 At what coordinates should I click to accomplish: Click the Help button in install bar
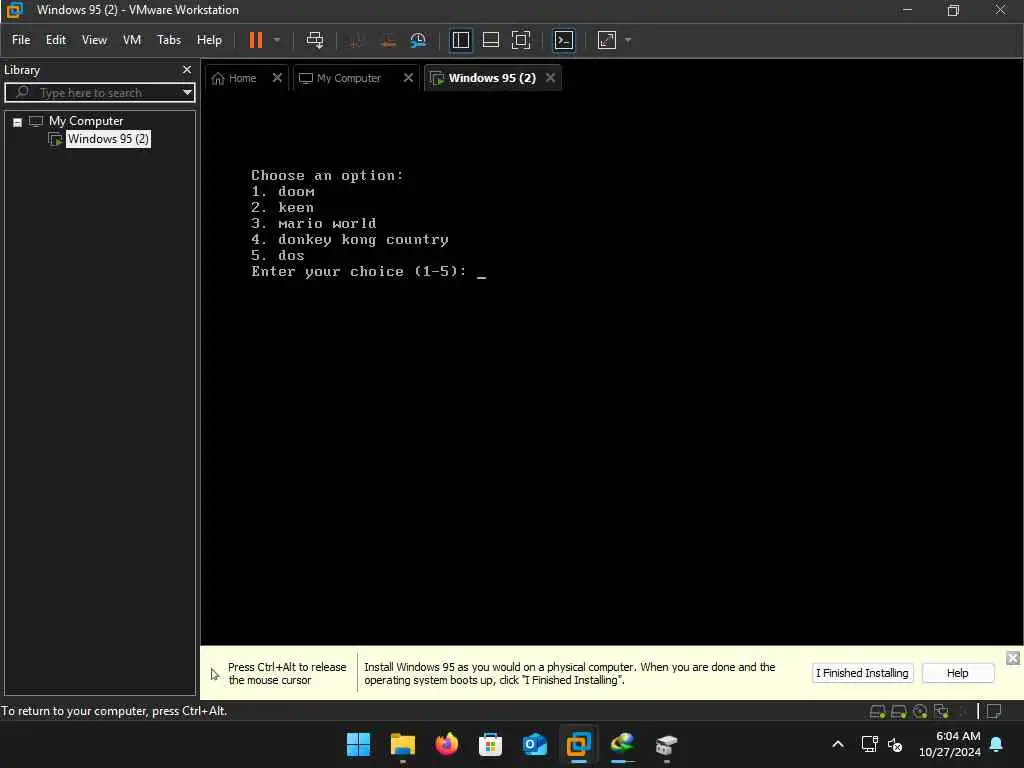click(x=957, y=673)
